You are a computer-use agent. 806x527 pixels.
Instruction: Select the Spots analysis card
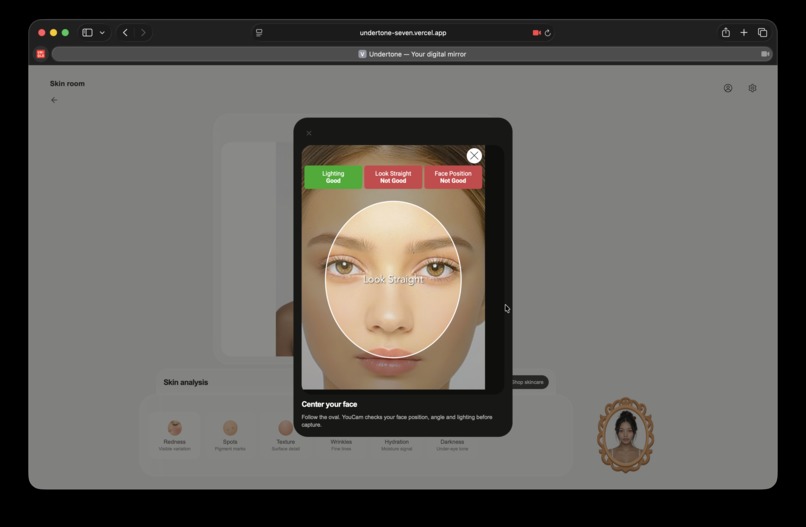230,435
